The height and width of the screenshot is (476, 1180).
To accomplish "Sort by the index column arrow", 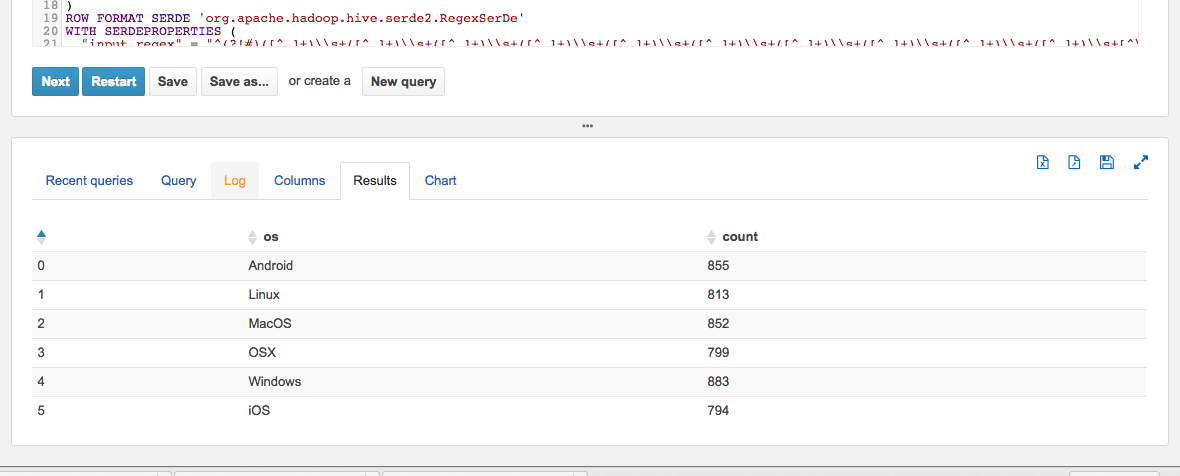I will [41, 237].
